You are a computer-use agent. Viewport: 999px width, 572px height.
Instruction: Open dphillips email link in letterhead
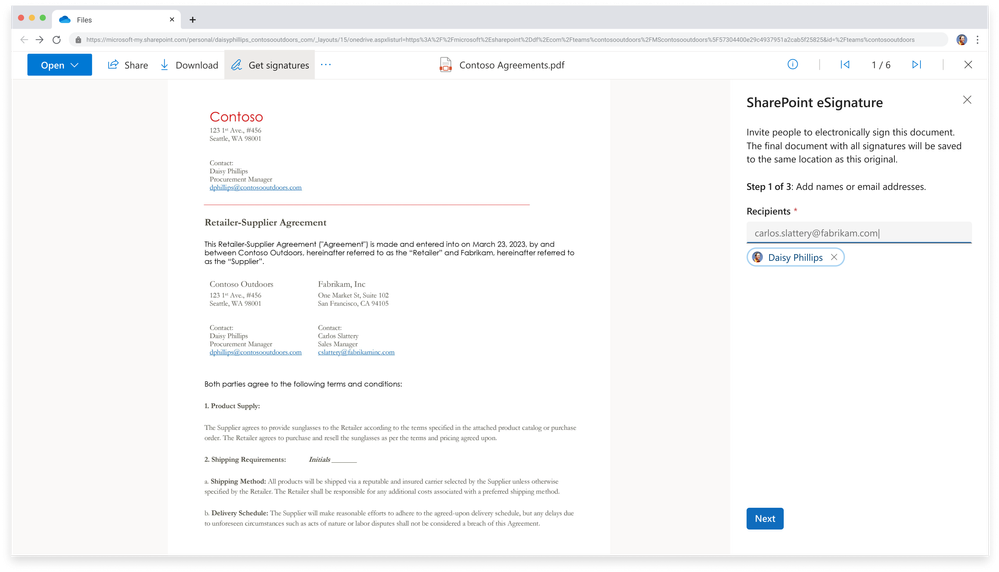tap(255, 188)
